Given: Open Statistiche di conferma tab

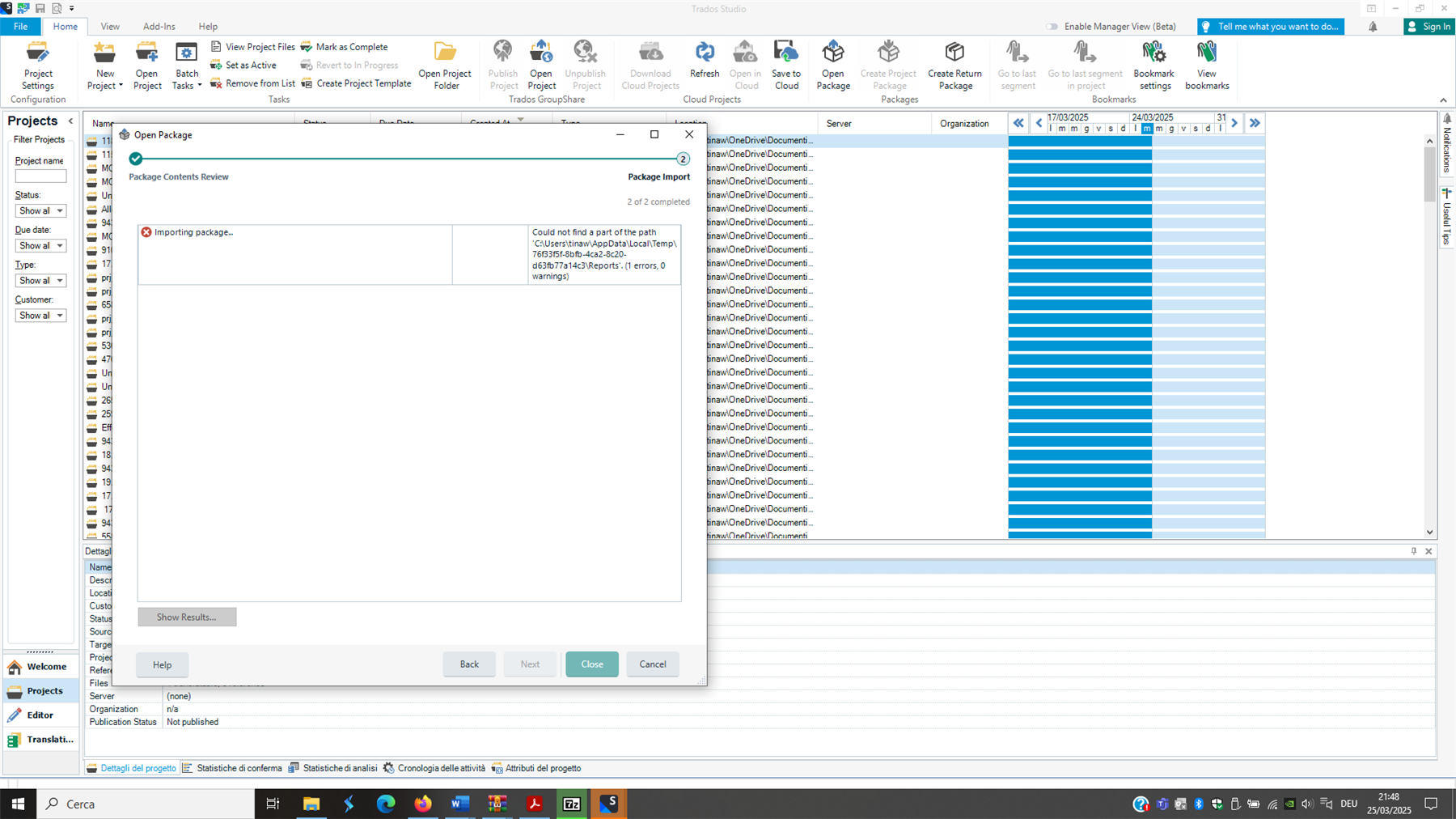Looking at the screenshot, I should [232, 768].
